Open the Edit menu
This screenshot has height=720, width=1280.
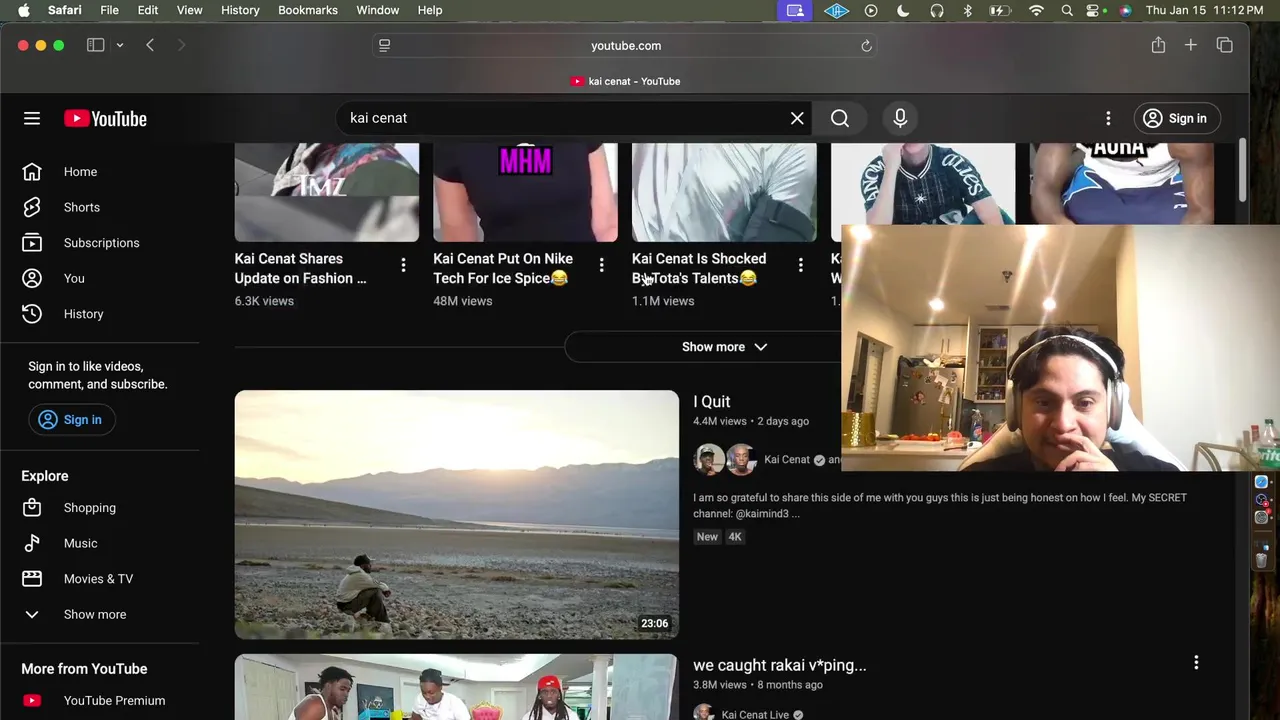click(148, 10)
